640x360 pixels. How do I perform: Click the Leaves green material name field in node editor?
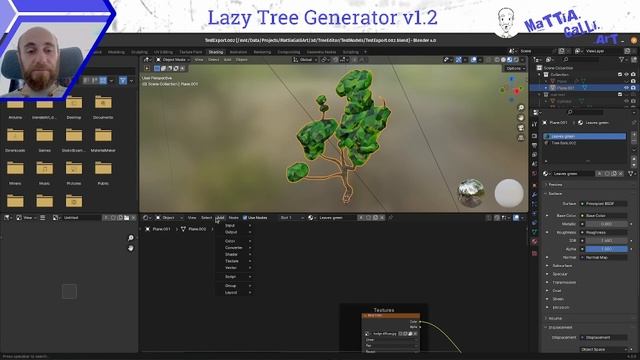(x=337, y=218)
